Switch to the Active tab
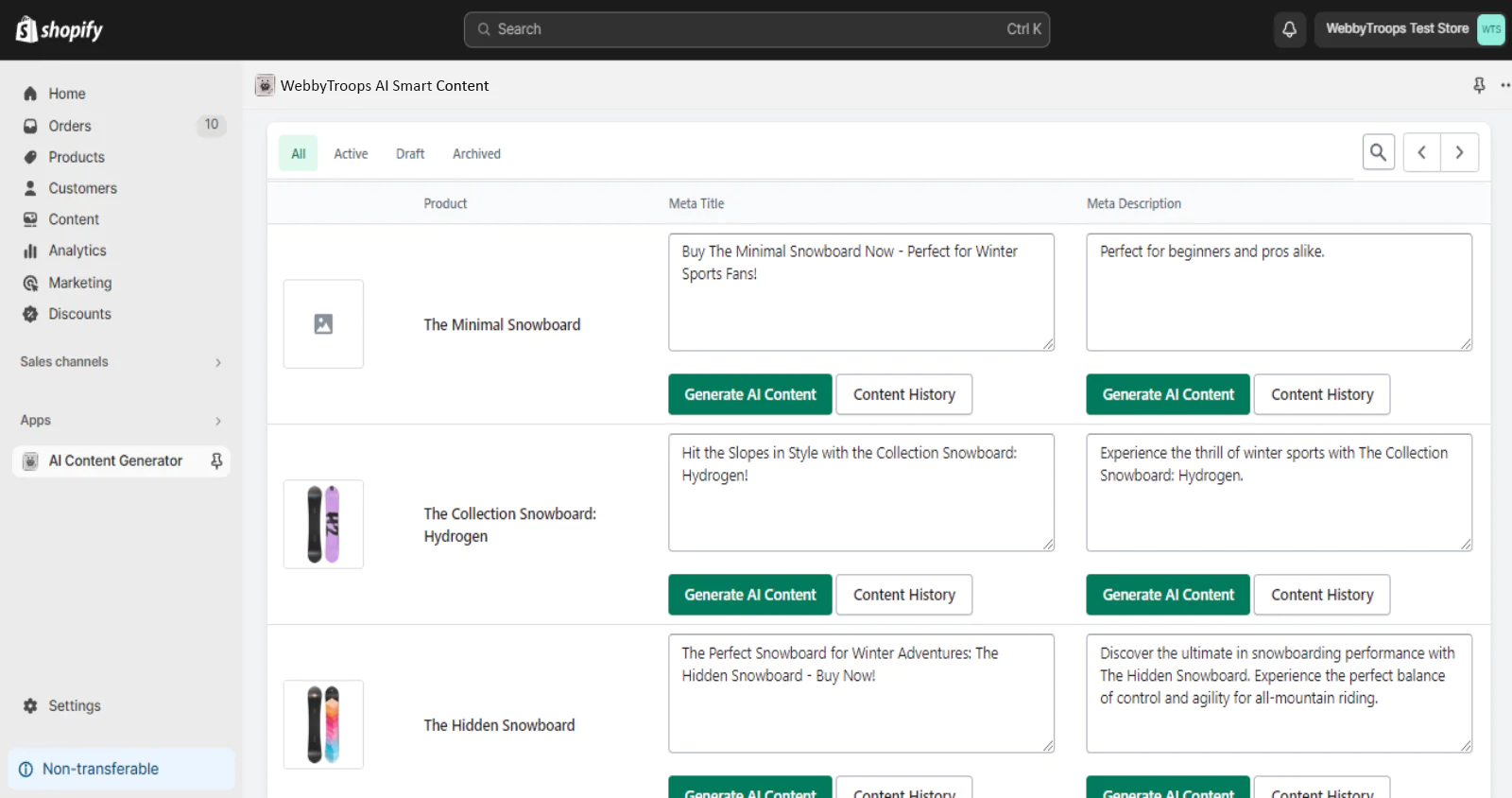 pyautogui.click(x=351, y=153)
